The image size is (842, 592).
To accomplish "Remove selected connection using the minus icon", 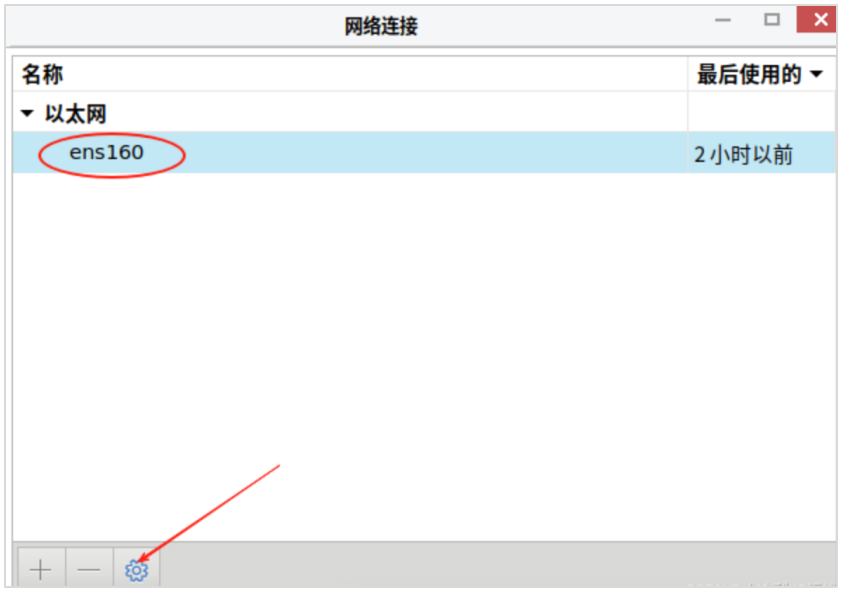I will [89, 569].
